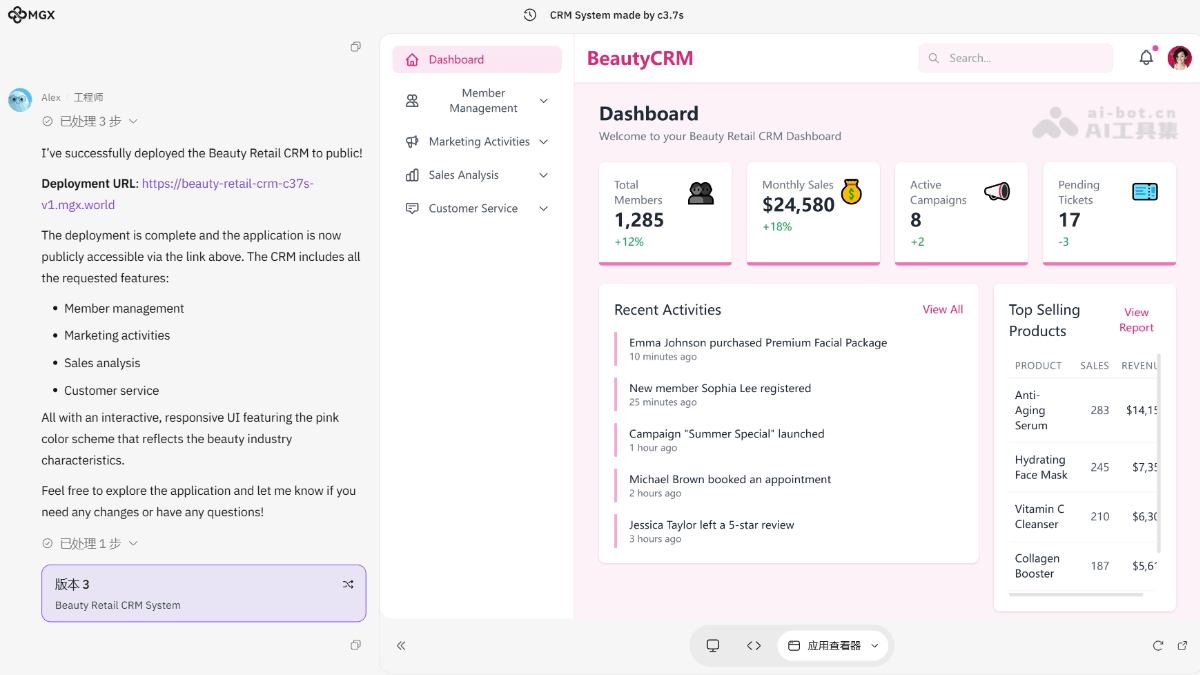Image resolution: width=1200 pixels, height=675 pixels.
Task: Click View All in Recent Activities
Action: pos(942,310)
